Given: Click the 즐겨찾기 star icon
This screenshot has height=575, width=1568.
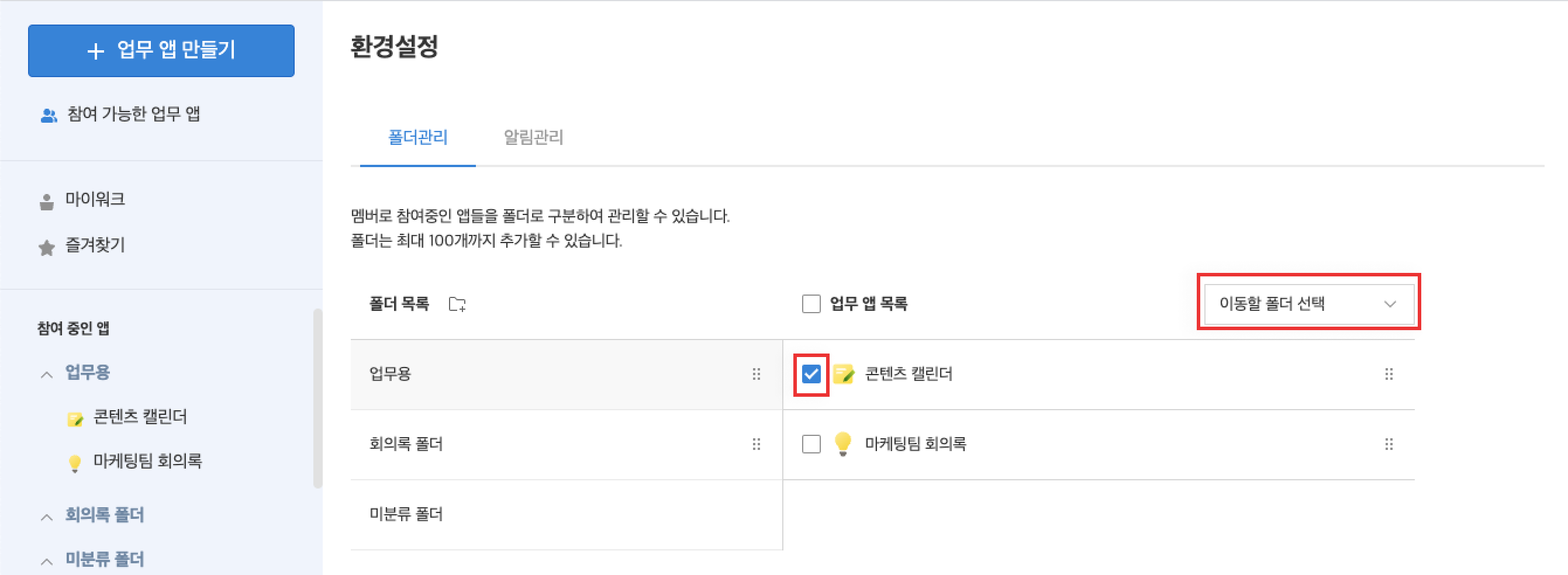Looking at the screenshot, I should 46,247.
